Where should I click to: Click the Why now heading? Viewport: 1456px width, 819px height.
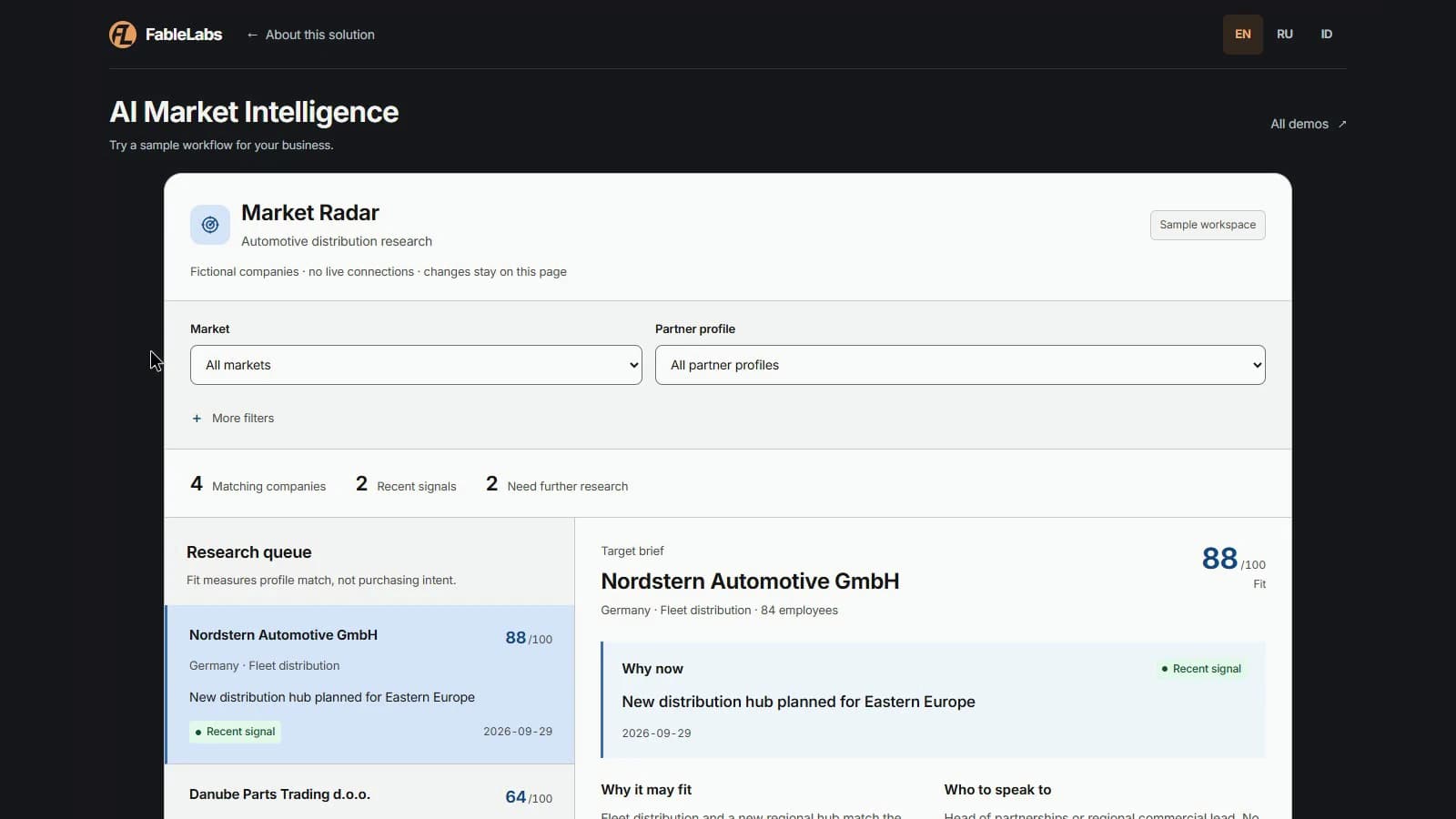click(x=652, y=669)
